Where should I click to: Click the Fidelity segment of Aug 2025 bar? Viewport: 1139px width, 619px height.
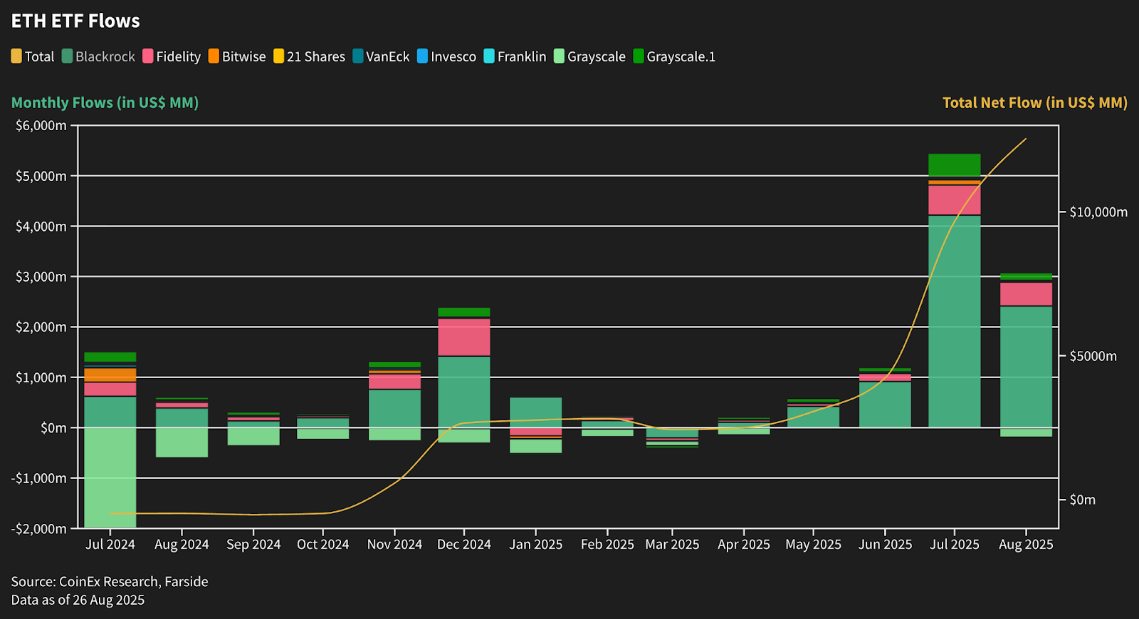(1026, 294)
